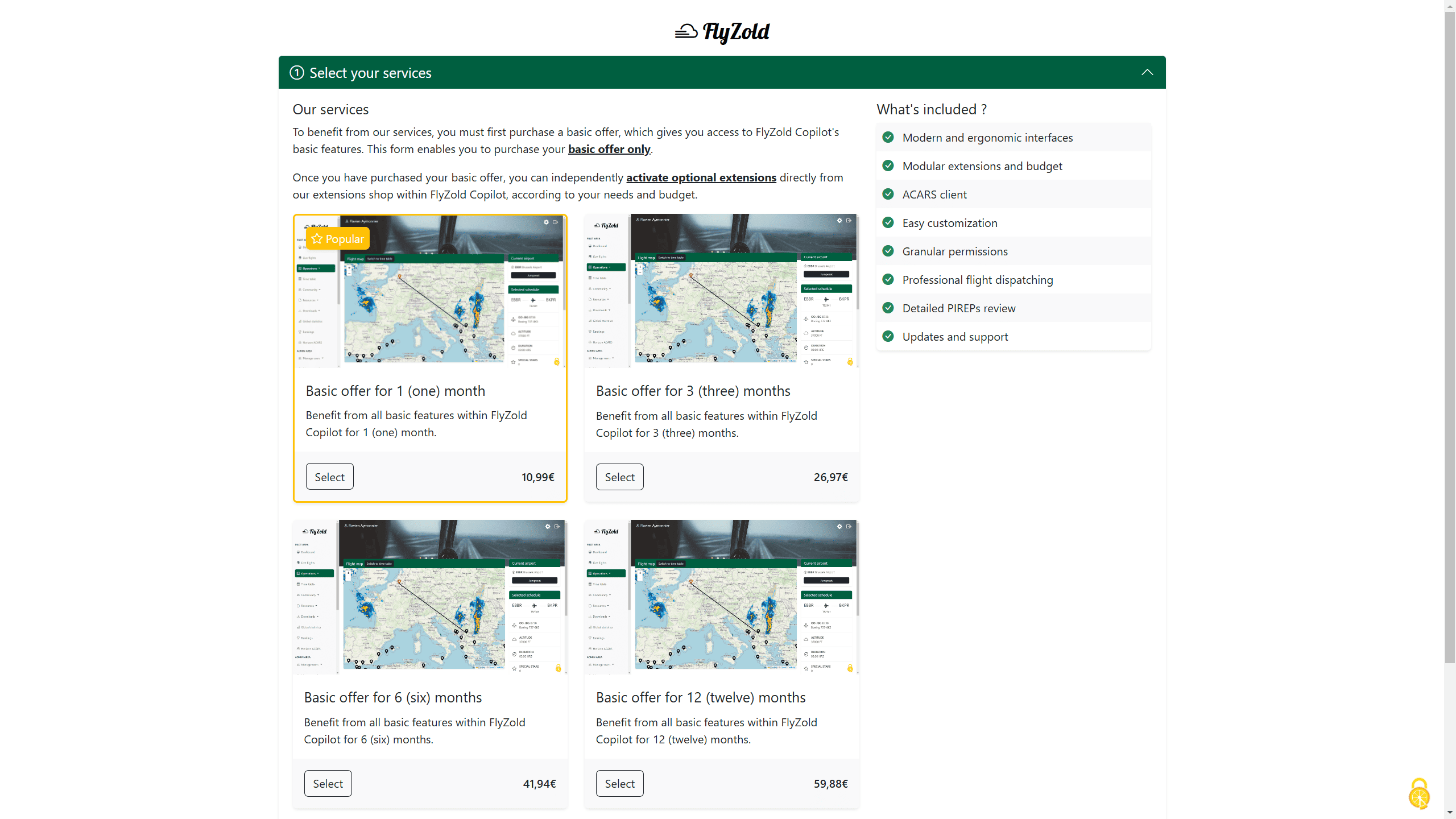Click the activate optional extensions link

[701, 177]
